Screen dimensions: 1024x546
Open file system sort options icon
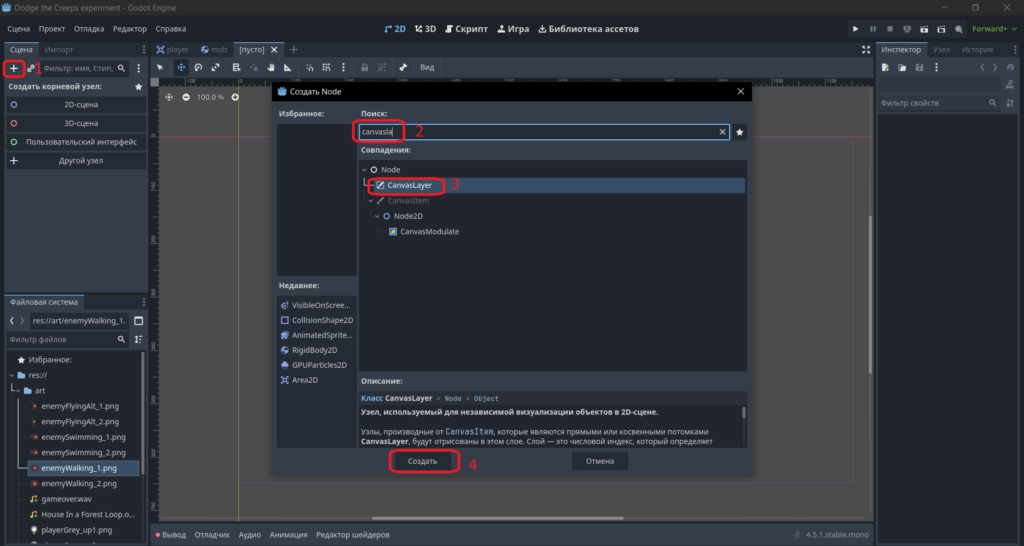(x=138, y=340)
